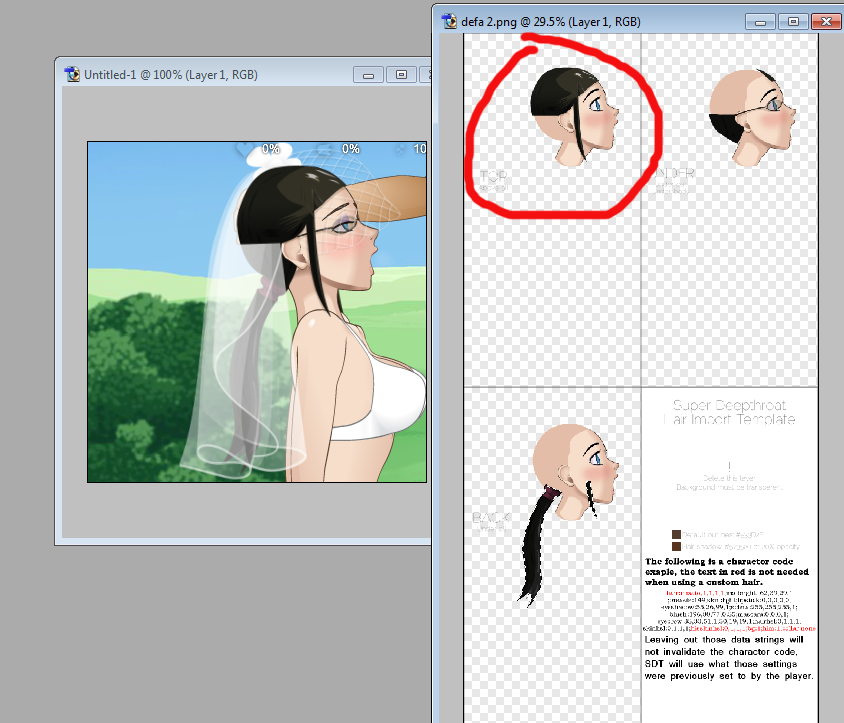Maximize the Untitled-1 document window

pos(401,74)
